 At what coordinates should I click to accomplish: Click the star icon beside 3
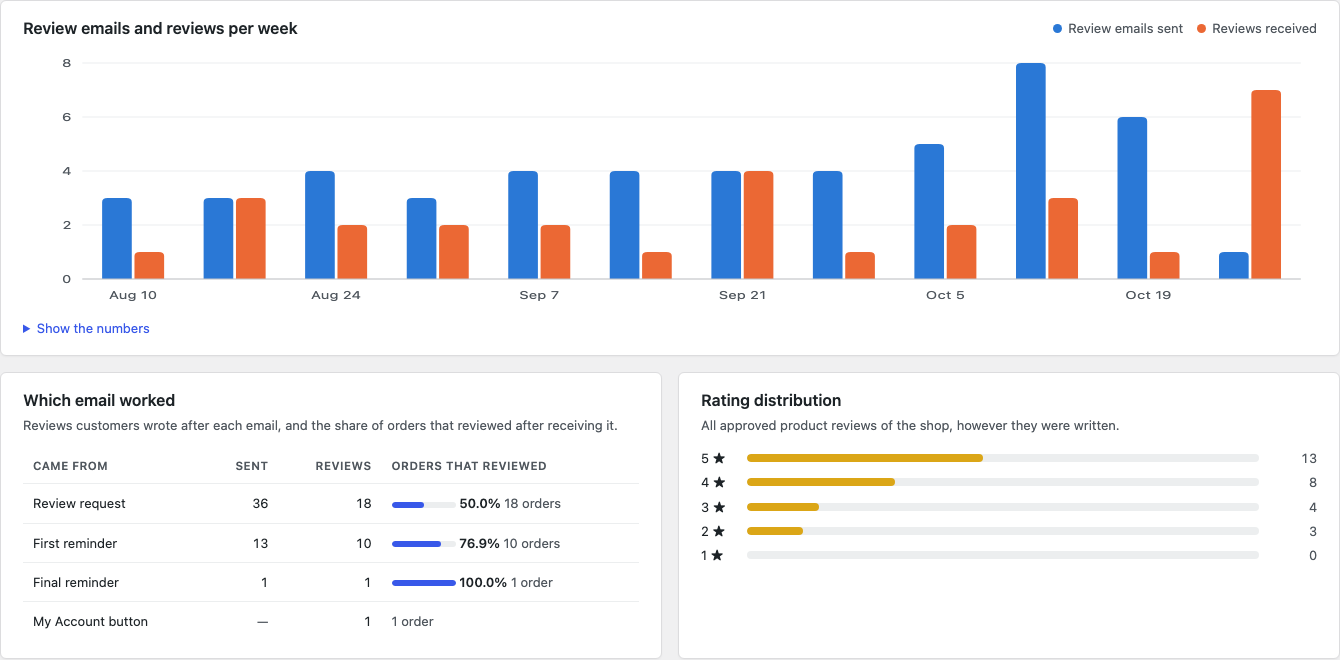[x=719, y=507]
